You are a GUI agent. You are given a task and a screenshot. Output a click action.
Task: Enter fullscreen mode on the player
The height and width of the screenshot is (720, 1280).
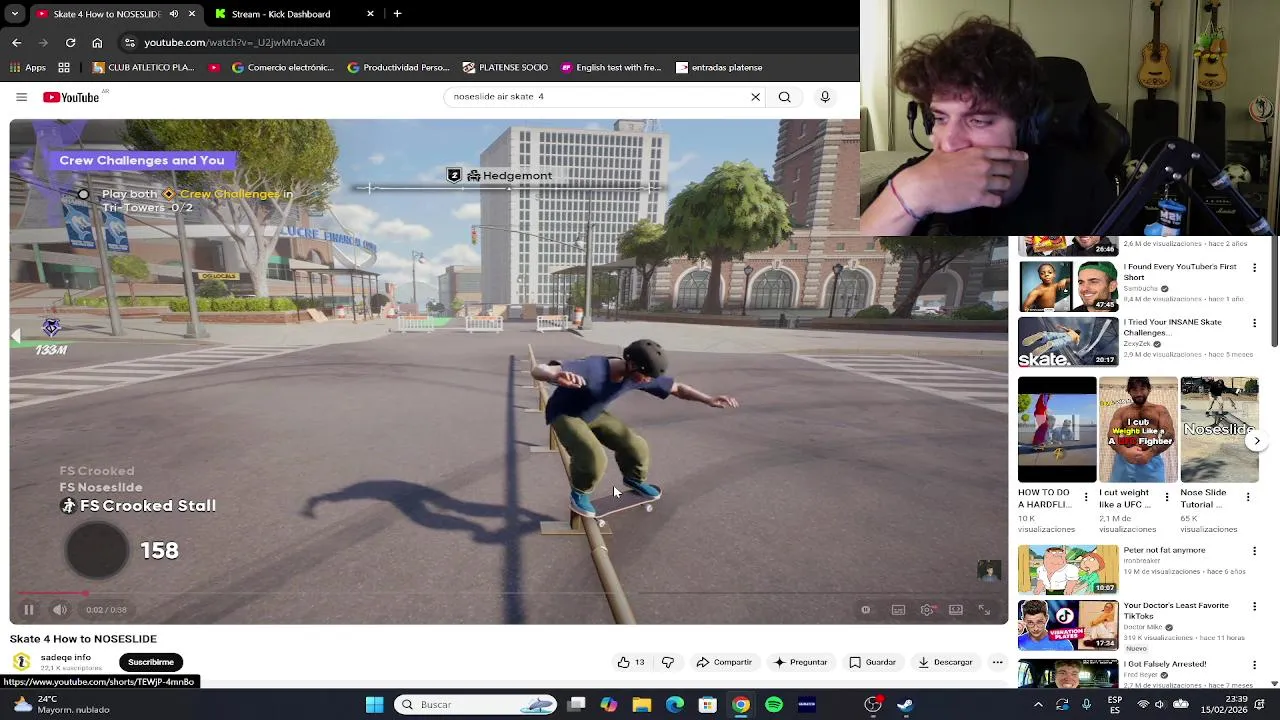point(984,609)
